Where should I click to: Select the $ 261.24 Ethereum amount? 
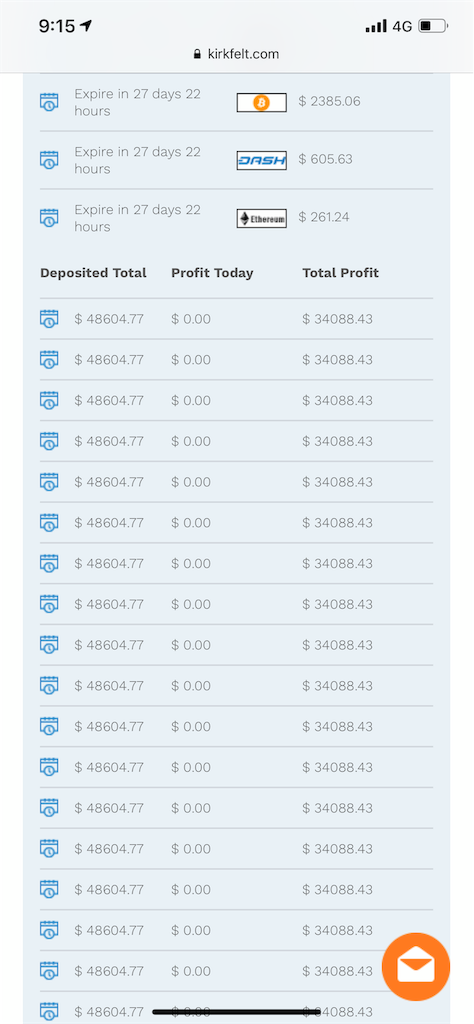tap(324, 217)
